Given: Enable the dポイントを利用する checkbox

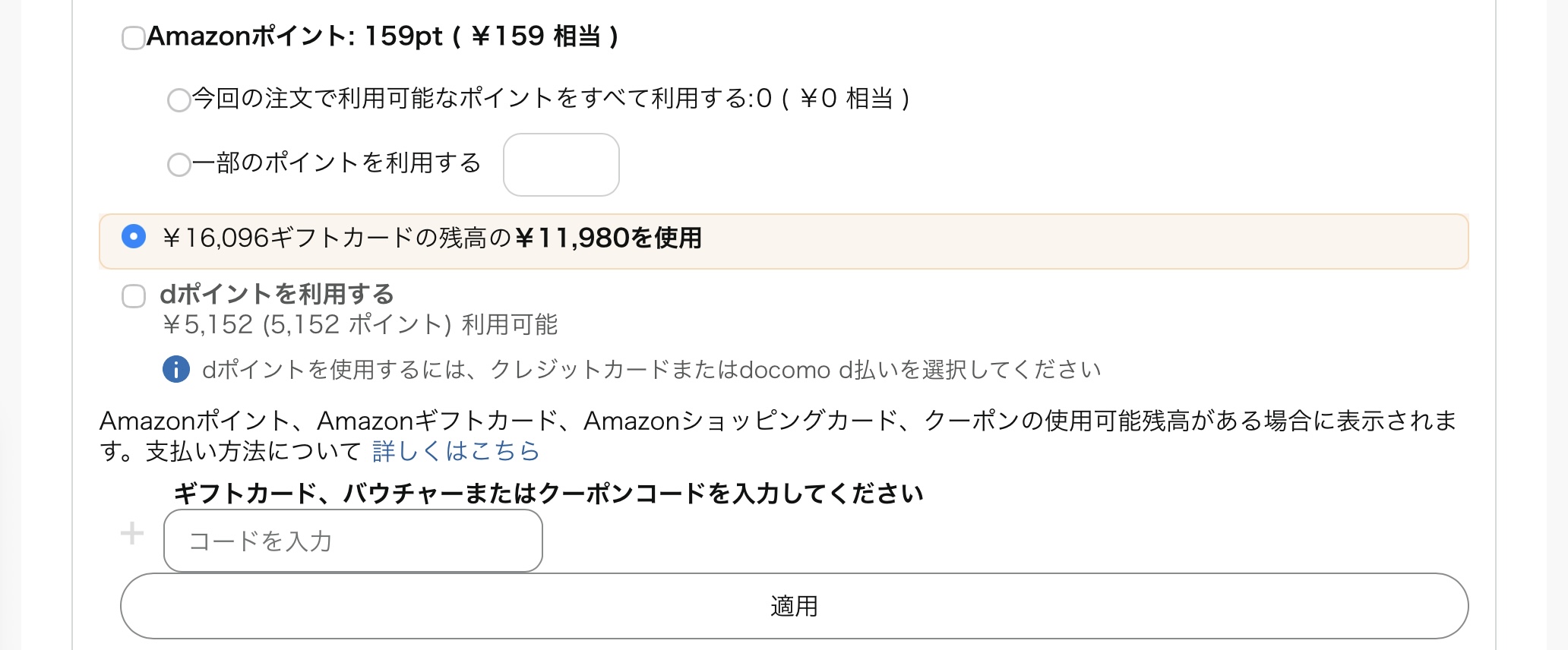Looking at the screenshot, I should point(134,296).
